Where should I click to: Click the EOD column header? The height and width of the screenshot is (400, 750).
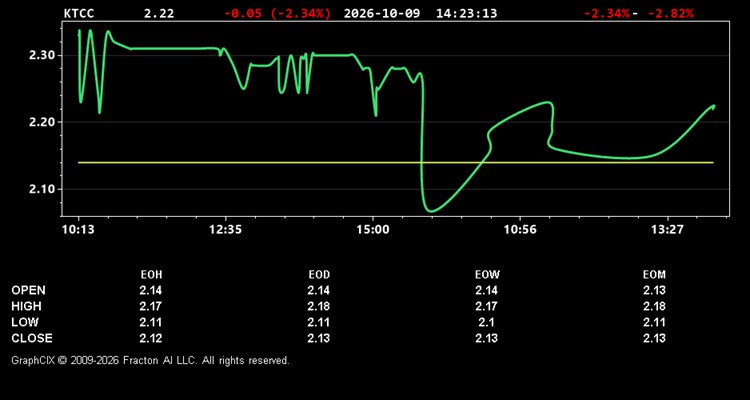coord(319,275)
